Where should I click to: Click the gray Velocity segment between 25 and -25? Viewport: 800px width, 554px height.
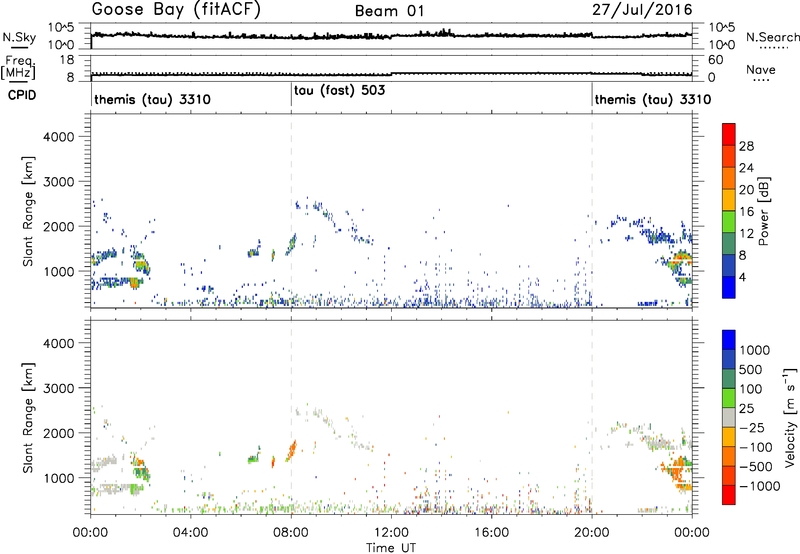(x=729, y=417)
